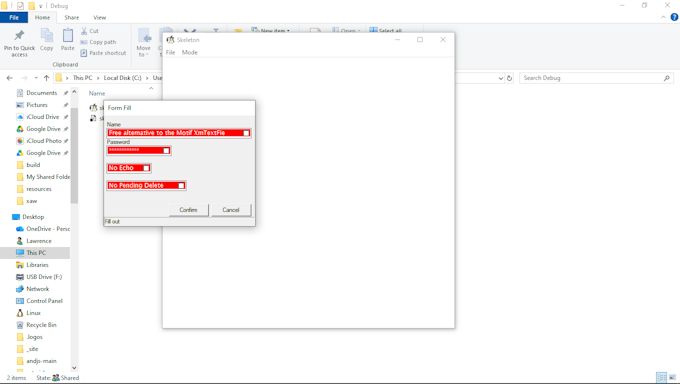The height and width of the screenshot is (384, 680).
Task: Click the sidebar scroll down arrow
Action: pyautogui.click(x=74, y=368)
